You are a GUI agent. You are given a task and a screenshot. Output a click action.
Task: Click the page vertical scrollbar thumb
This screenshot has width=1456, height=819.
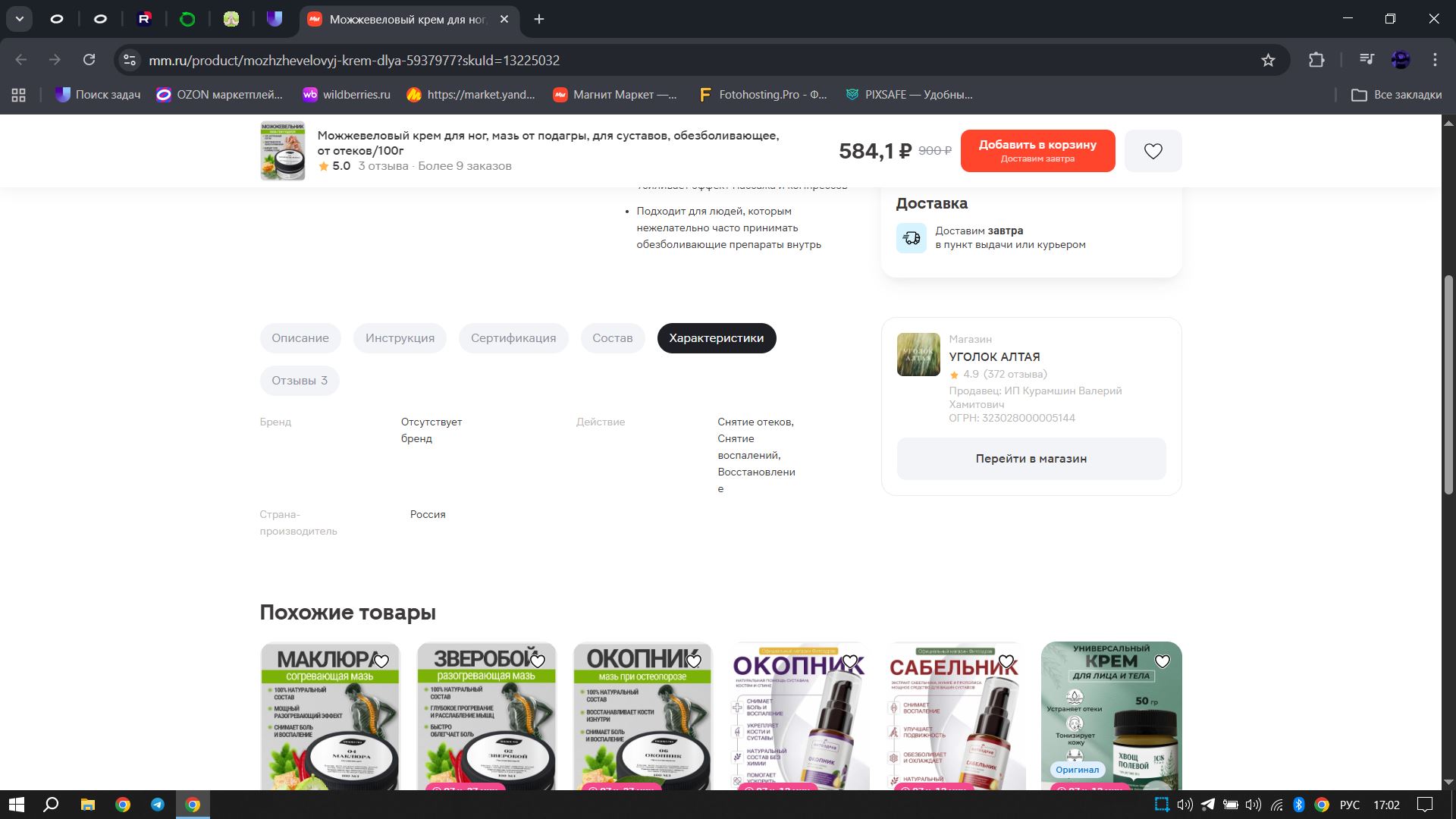click(x=1448, y=383)
